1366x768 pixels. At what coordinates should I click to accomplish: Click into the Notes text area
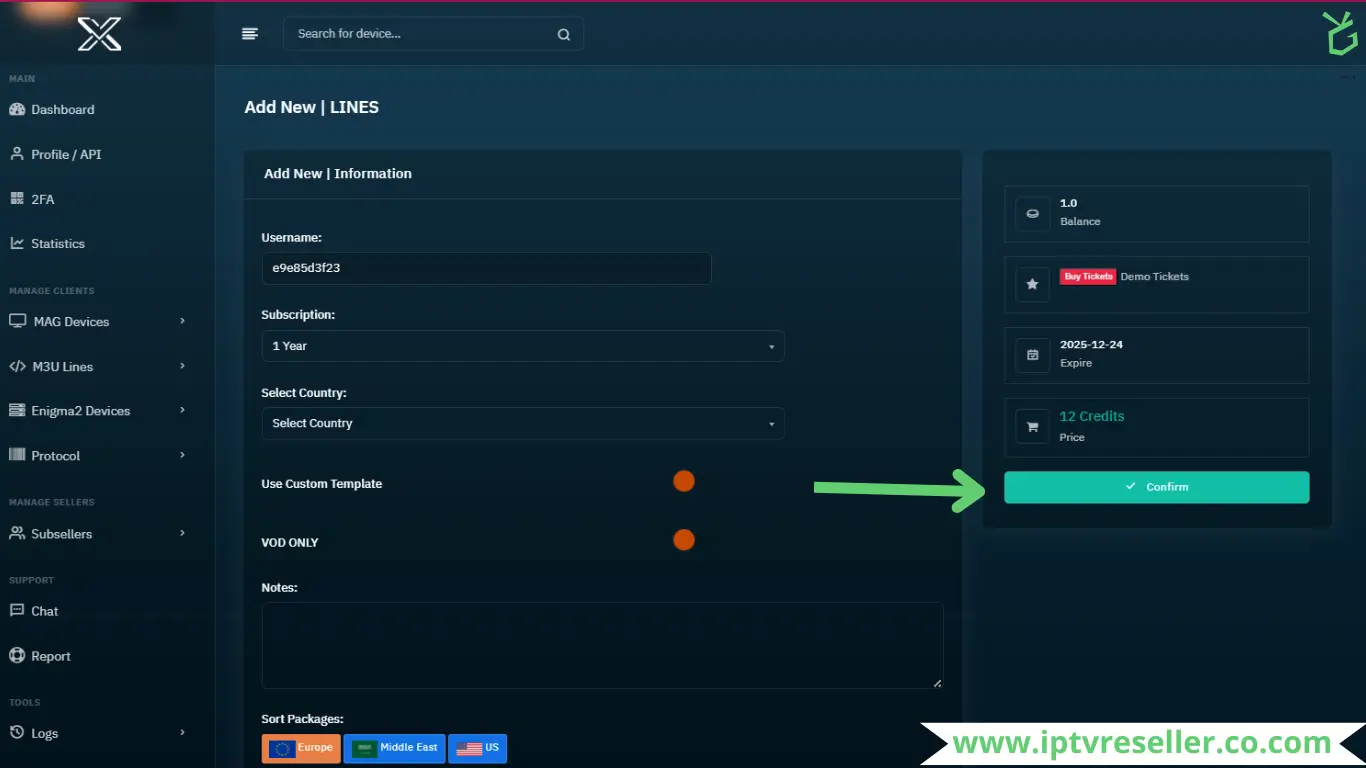[x=602, y=645]
